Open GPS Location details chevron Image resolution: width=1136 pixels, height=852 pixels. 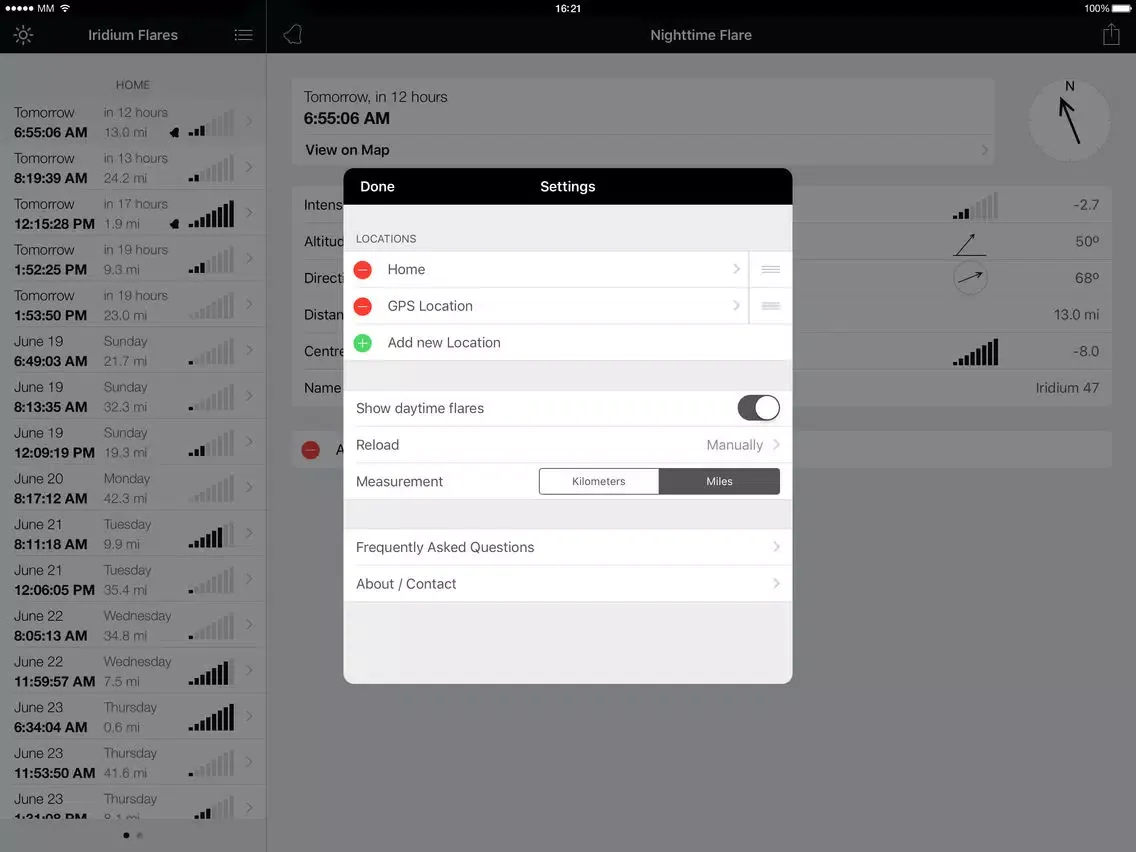(736, 305)
